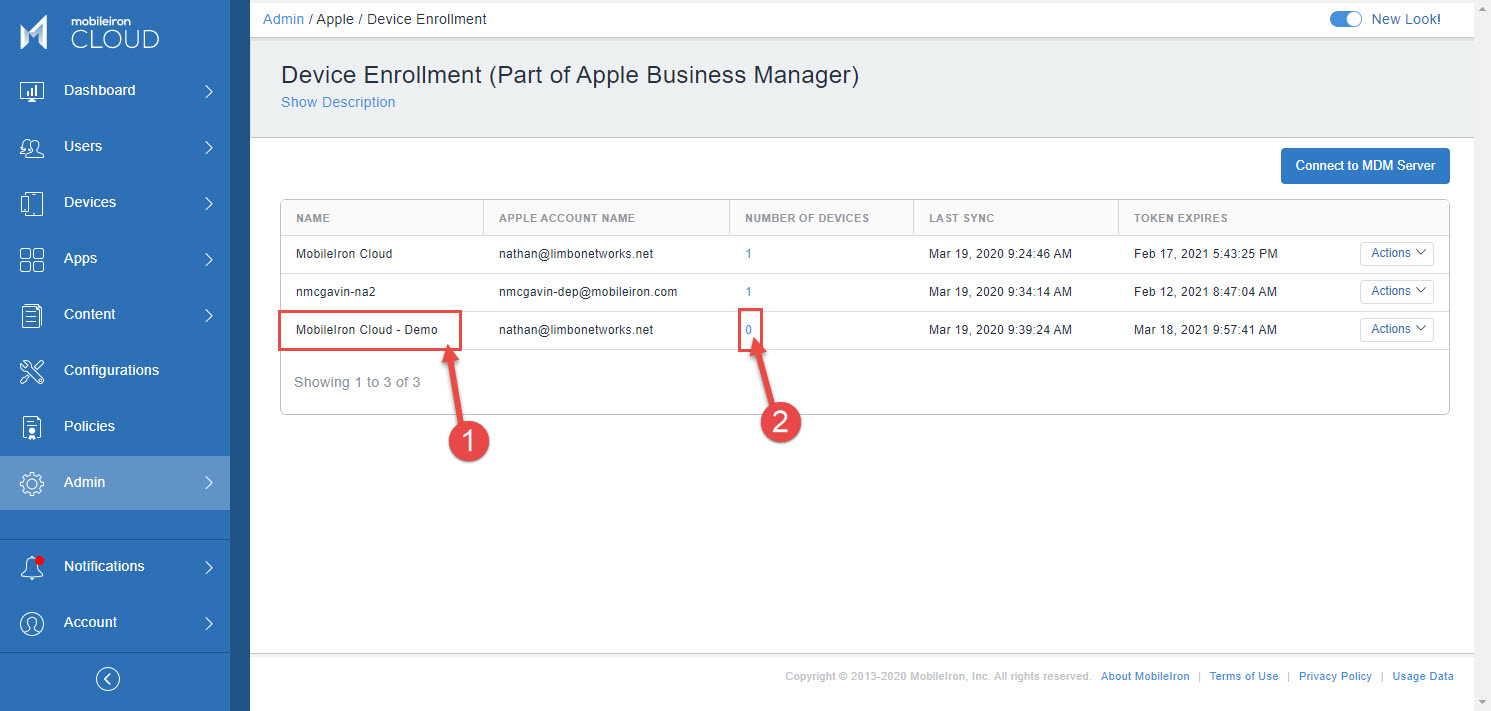
Task: Open the Content section
Action: 89,314
